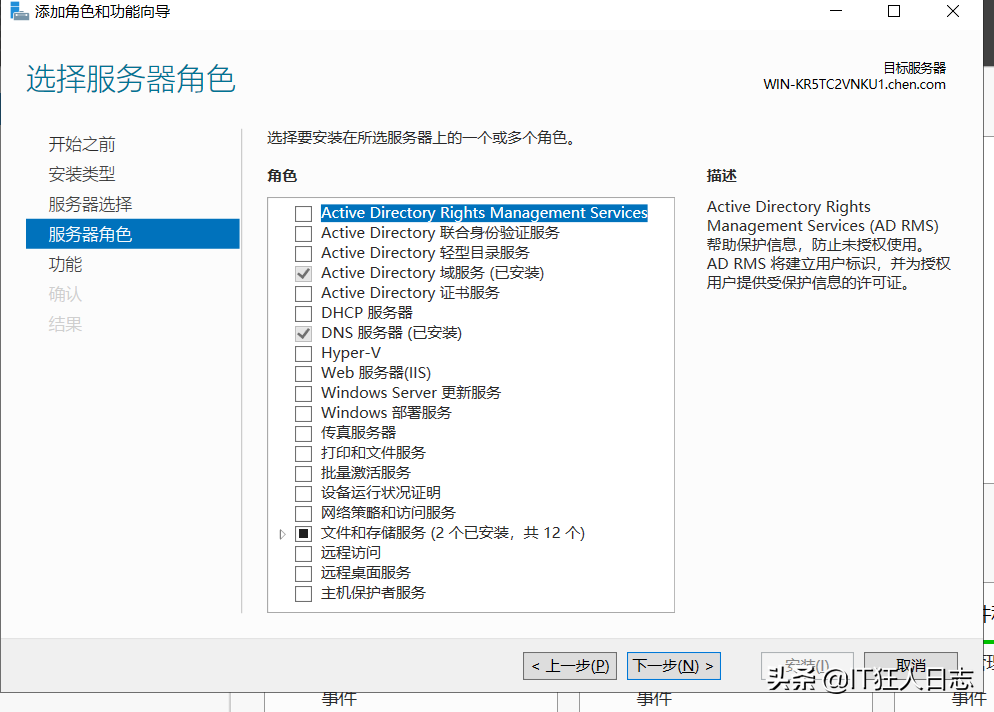The width and height of the screenshot is (994, 712).
Task: Select the 网络策略和访问服务 role label
Action: coord(388,512)
